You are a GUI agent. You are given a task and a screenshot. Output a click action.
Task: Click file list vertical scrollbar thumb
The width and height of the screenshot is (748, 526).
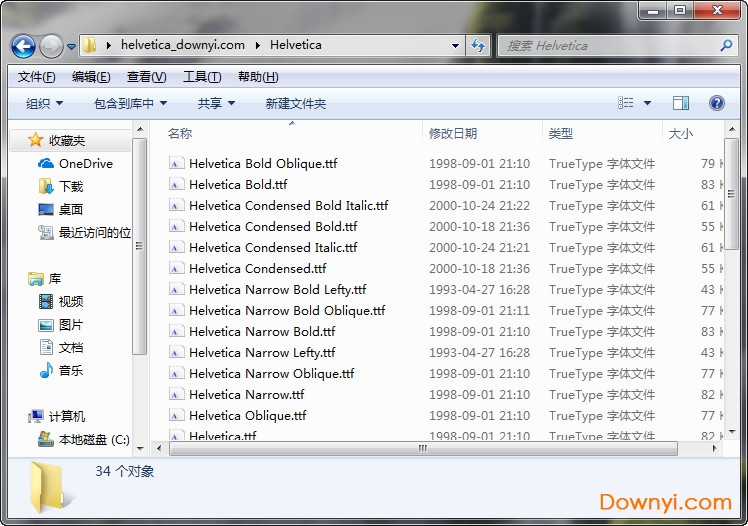tap(731, 193)
